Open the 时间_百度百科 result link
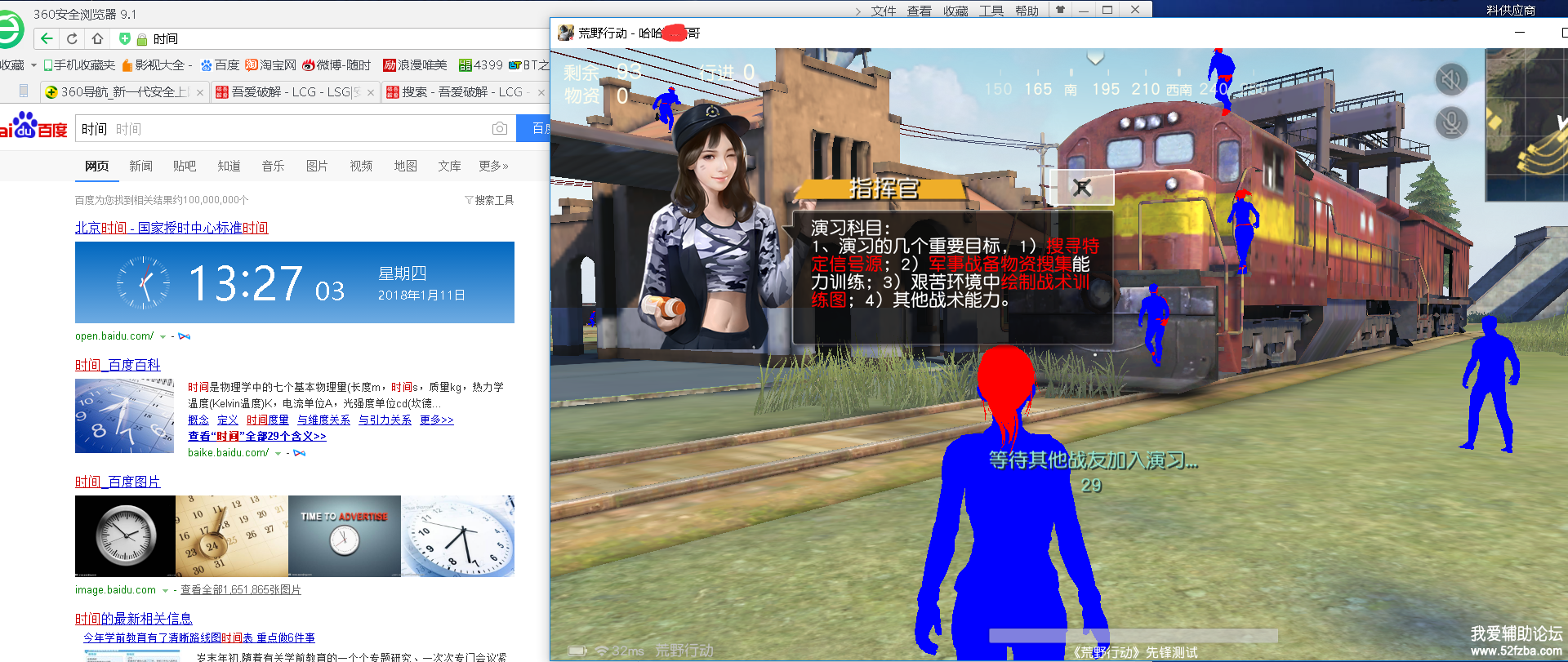 [118, 365]
